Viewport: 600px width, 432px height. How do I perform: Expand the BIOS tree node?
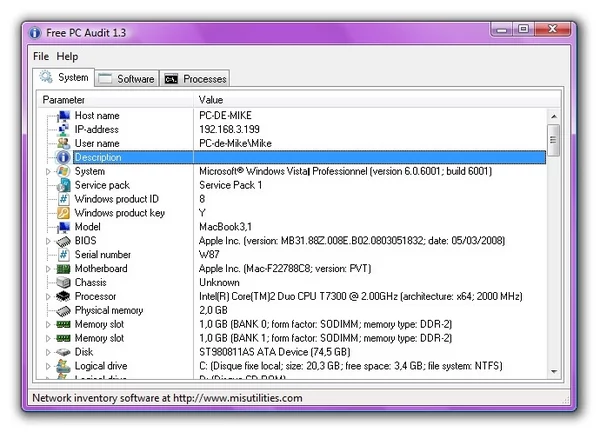tap(48, 241)
